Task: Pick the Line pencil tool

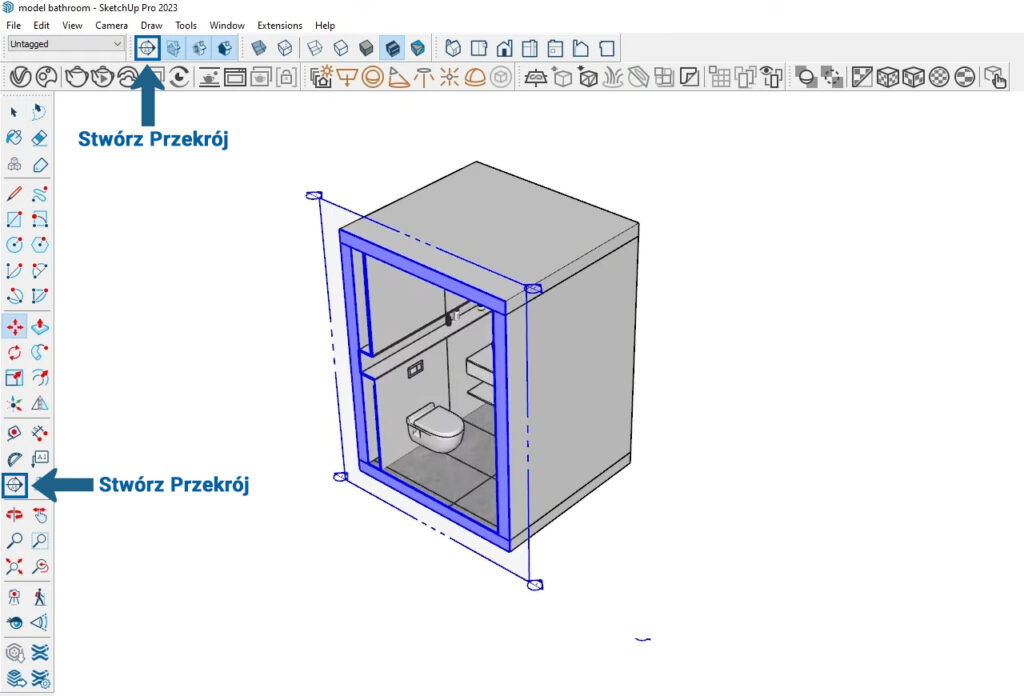Action: 14,193
